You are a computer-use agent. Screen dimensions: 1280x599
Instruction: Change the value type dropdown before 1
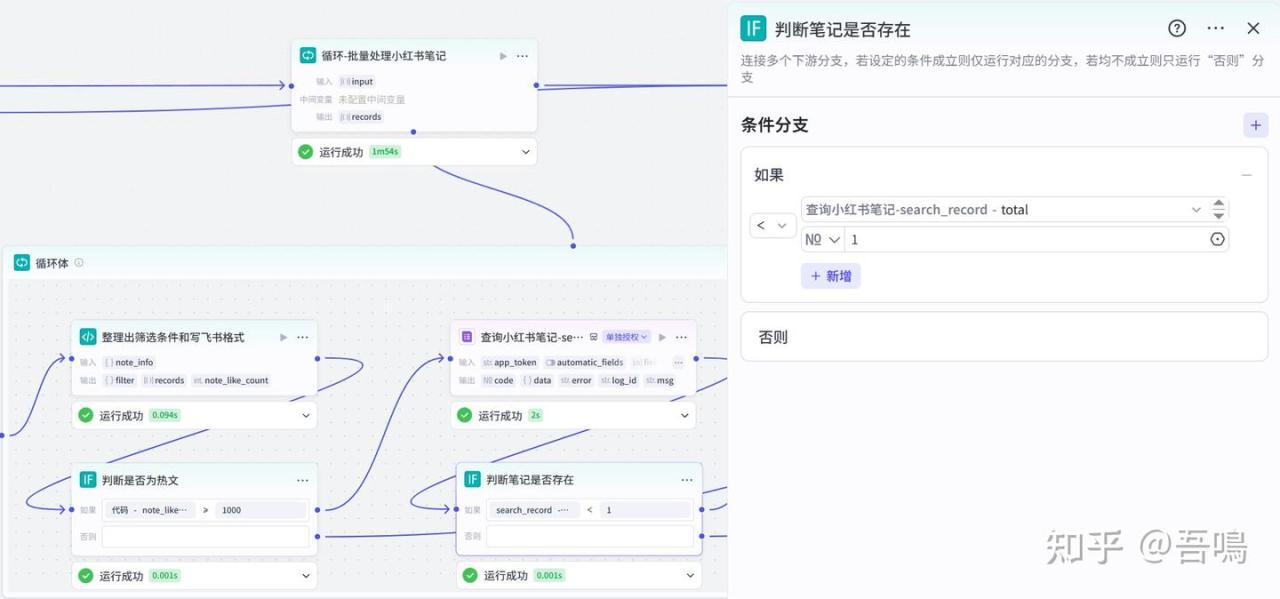tap(823, 240)
